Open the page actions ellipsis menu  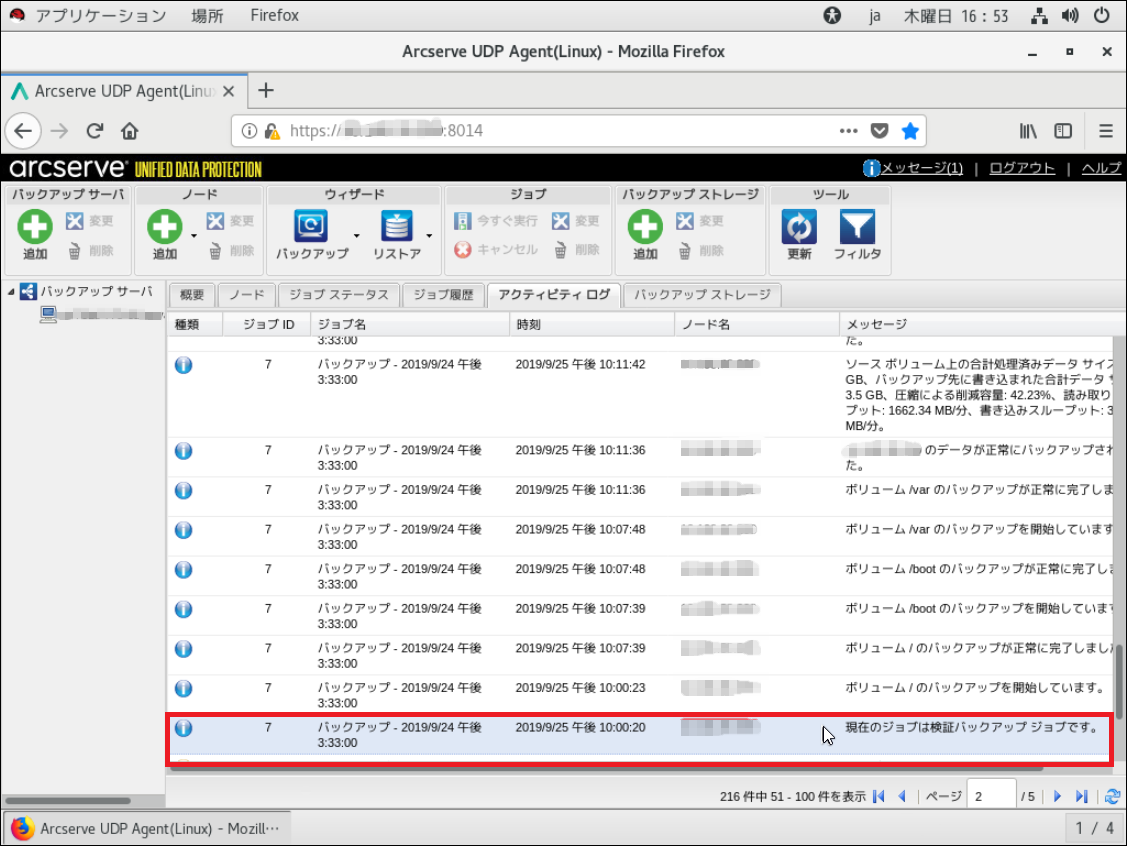click(x=848, y=131)
